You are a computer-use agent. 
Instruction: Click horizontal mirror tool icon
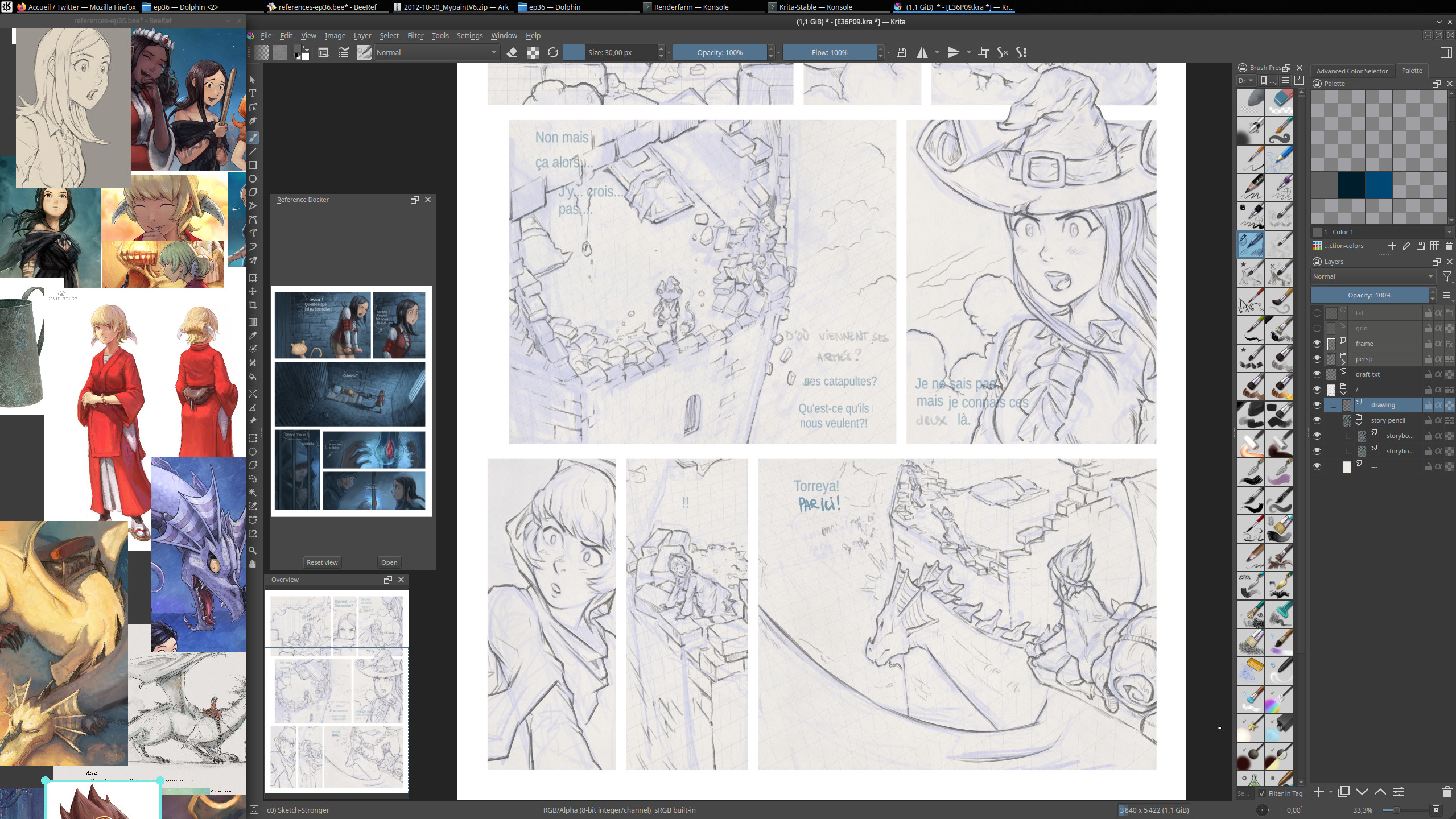tap(922, 52)
